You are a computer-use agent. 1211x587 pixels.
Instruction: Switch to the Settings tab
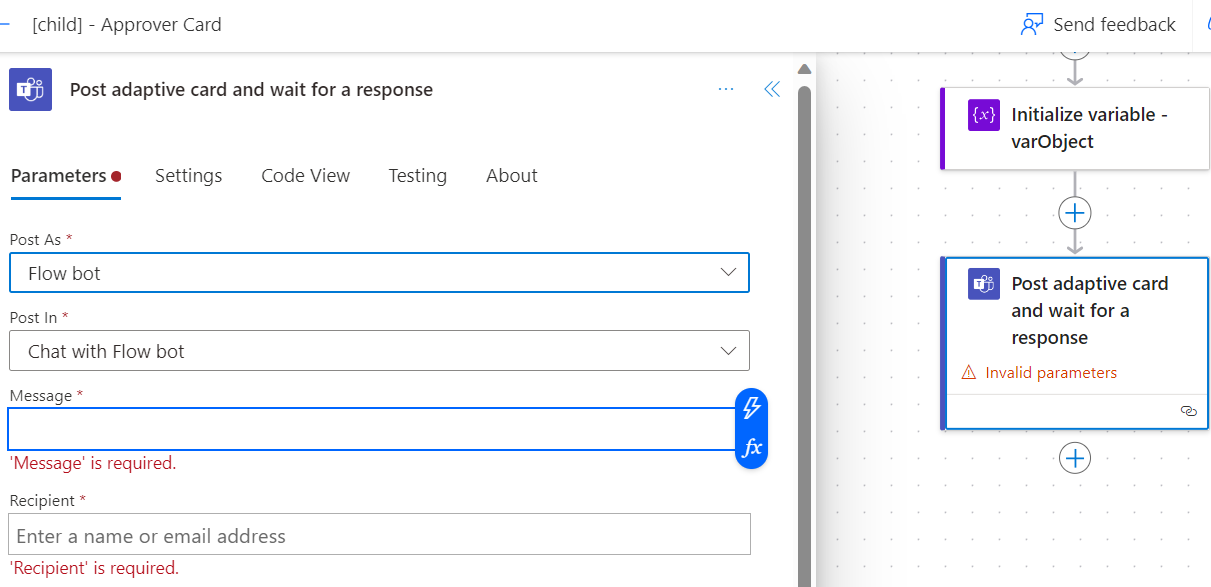188,175
